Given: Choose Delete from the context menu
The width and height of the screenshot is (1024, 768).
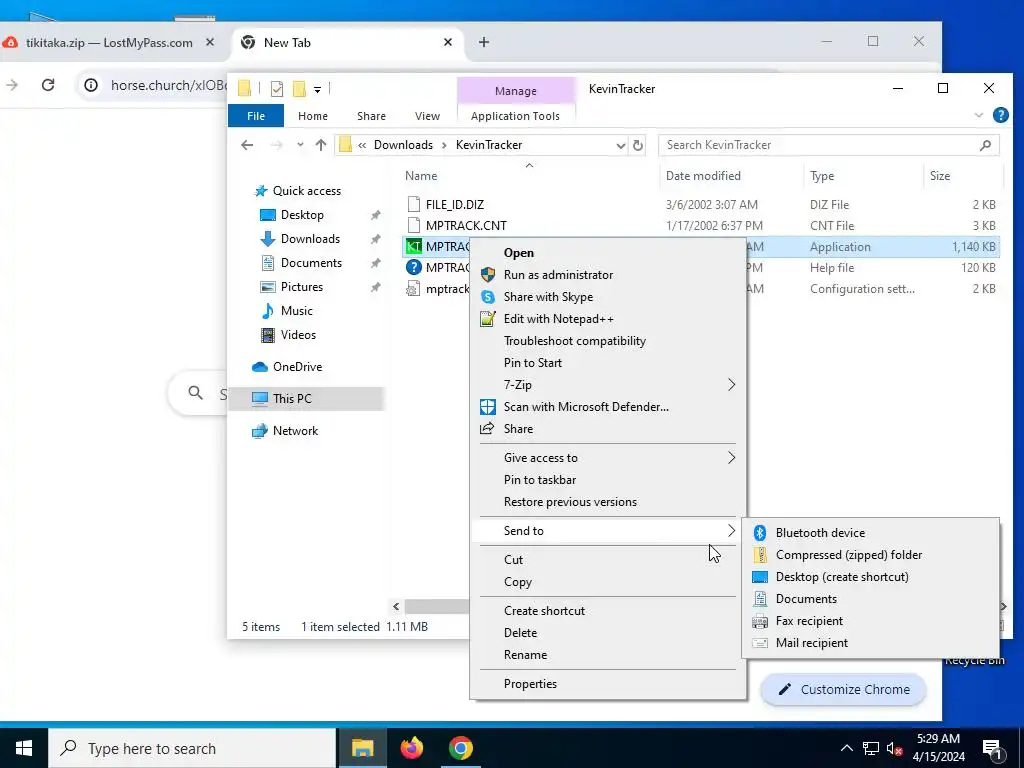Looking at the screenshot, I should point(607,633).
